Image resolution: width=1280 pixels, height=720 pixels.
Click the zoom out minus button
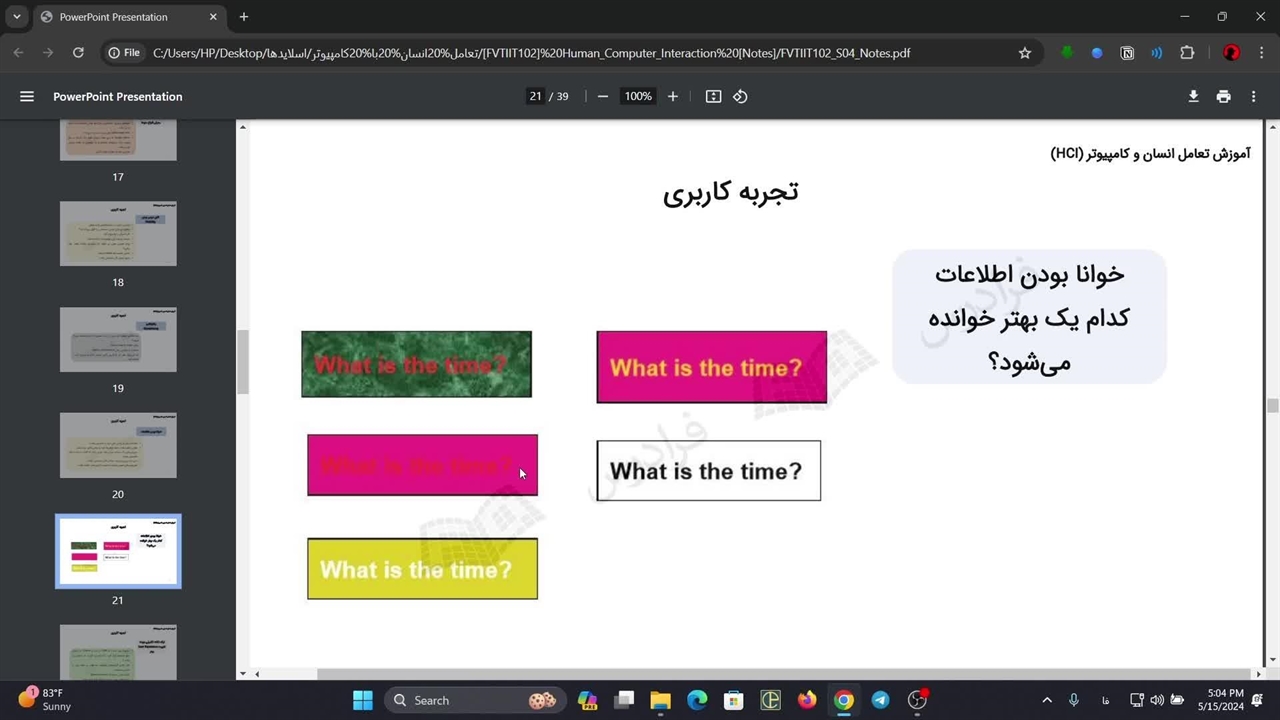(603, 97)
